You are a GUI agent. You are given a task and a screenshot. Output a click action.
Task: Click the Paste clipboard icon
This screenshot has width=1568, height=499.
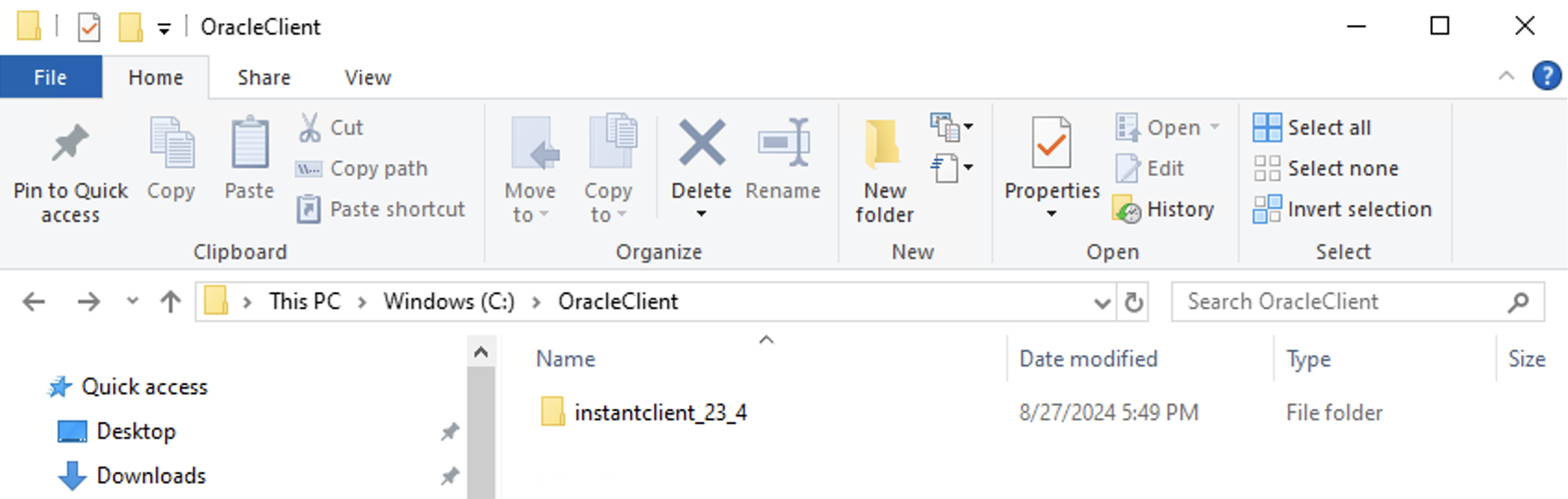(x=249, y=144)
